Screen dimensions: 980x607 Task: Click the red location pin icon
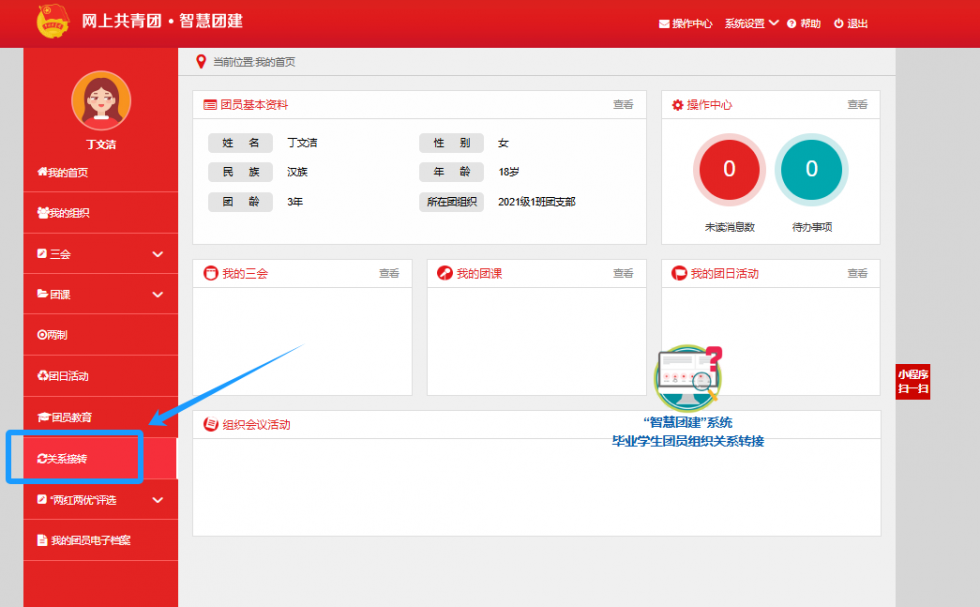[201, 62]
